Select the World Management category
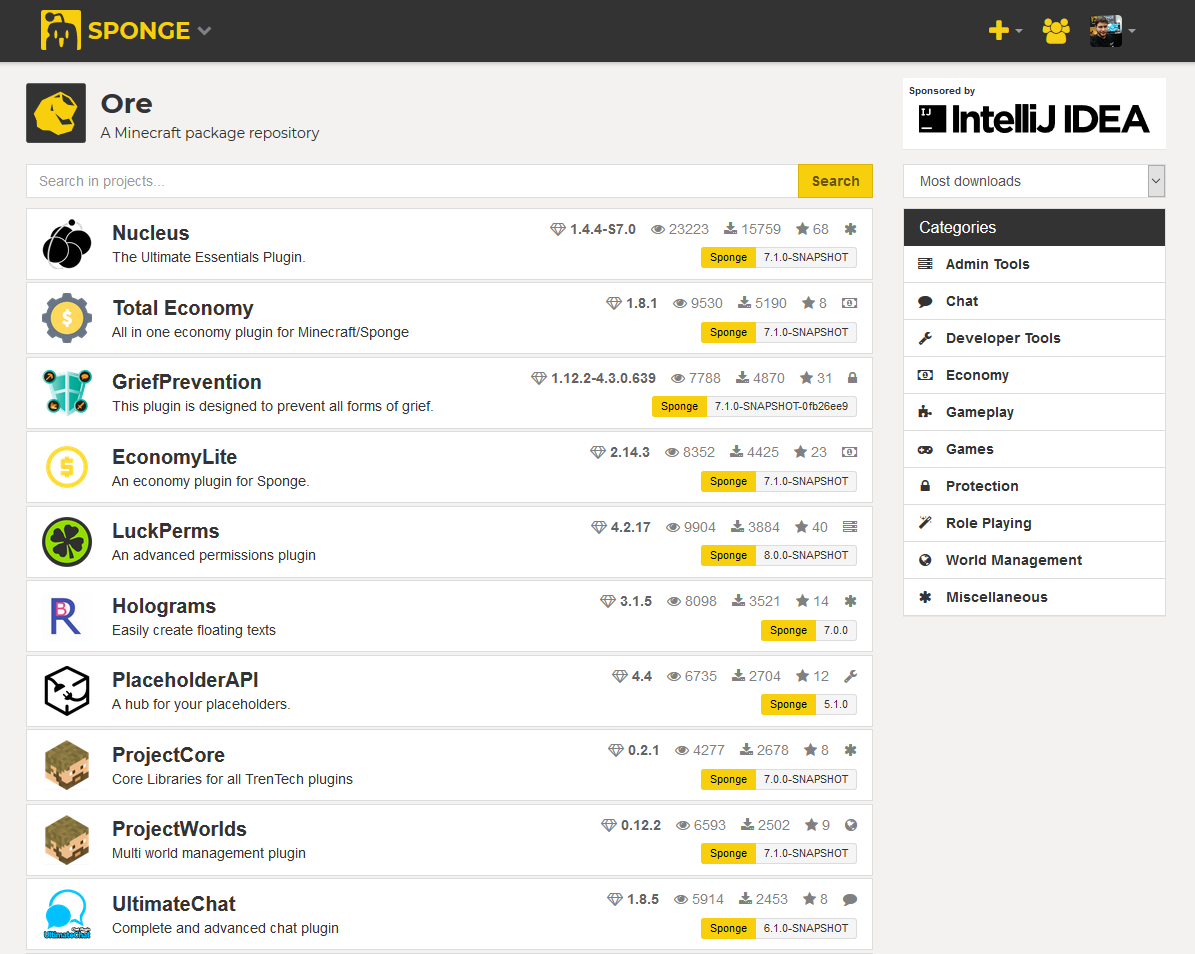Image resolution: width=1195 pixels, height=954 pixels. [x=1034, y=560]
